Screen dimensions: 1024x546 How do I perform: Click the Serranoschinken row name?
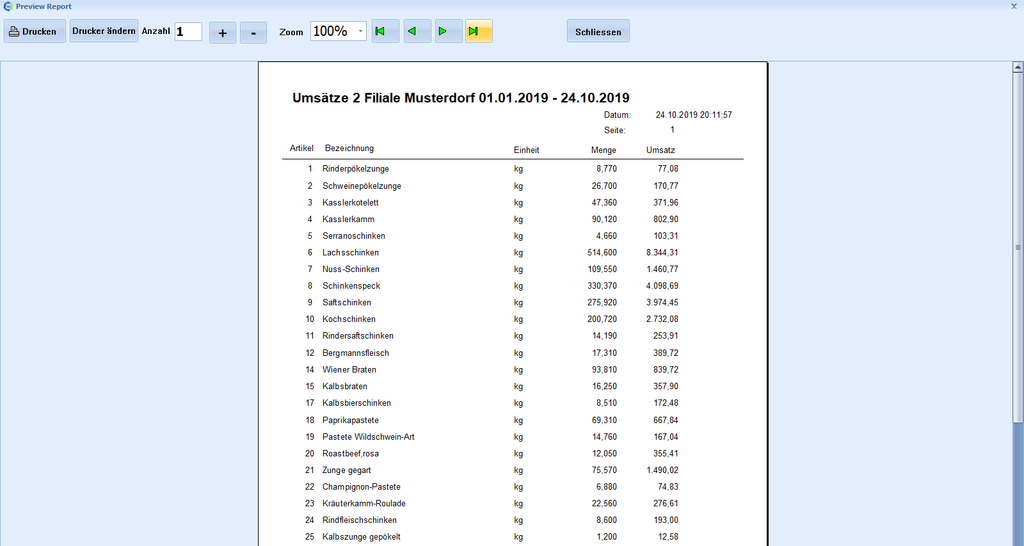click(353, 236)
